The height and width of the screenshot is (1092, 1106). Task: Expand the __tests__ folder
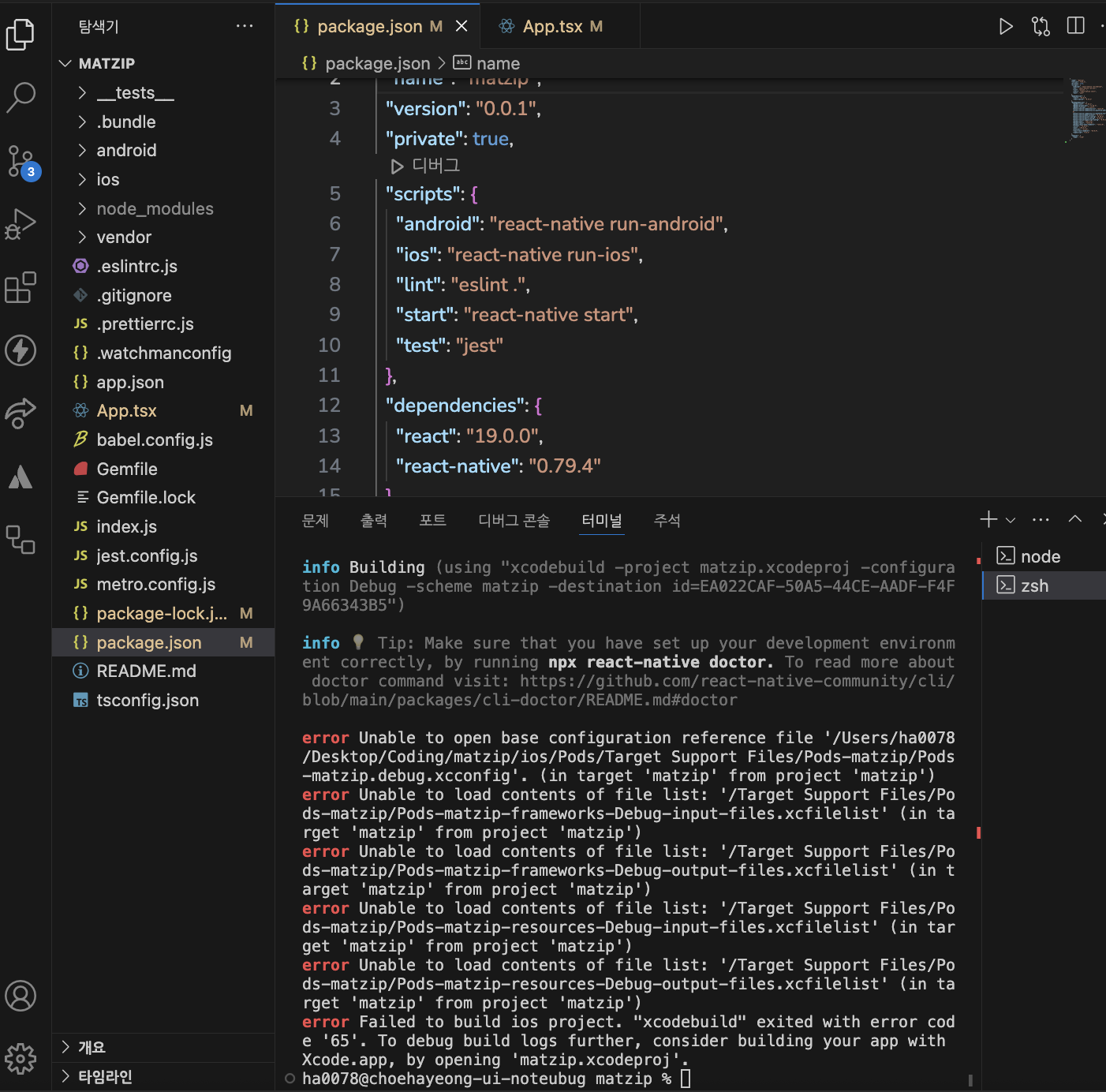click(163, 92)
